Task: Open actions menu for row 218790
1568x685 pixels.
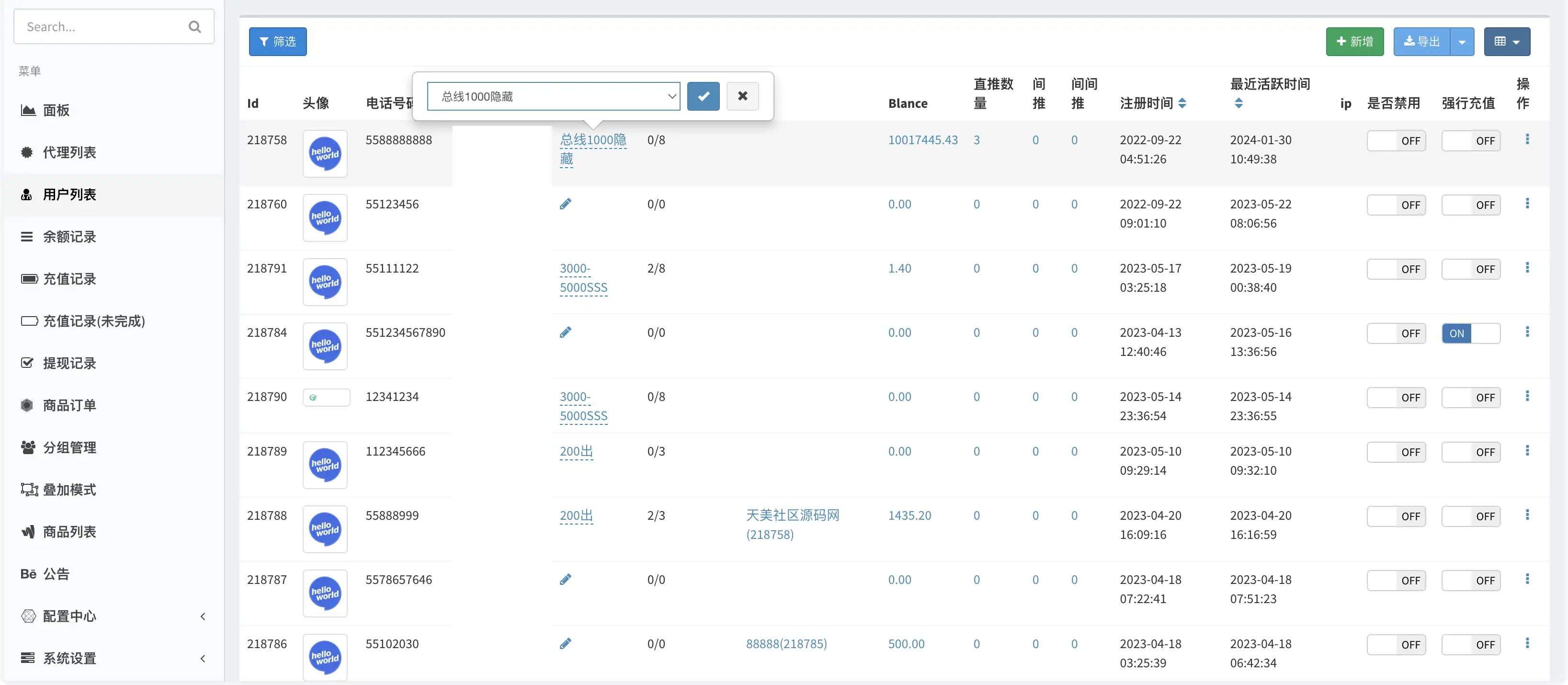Action: click(x=1527, y=396)
